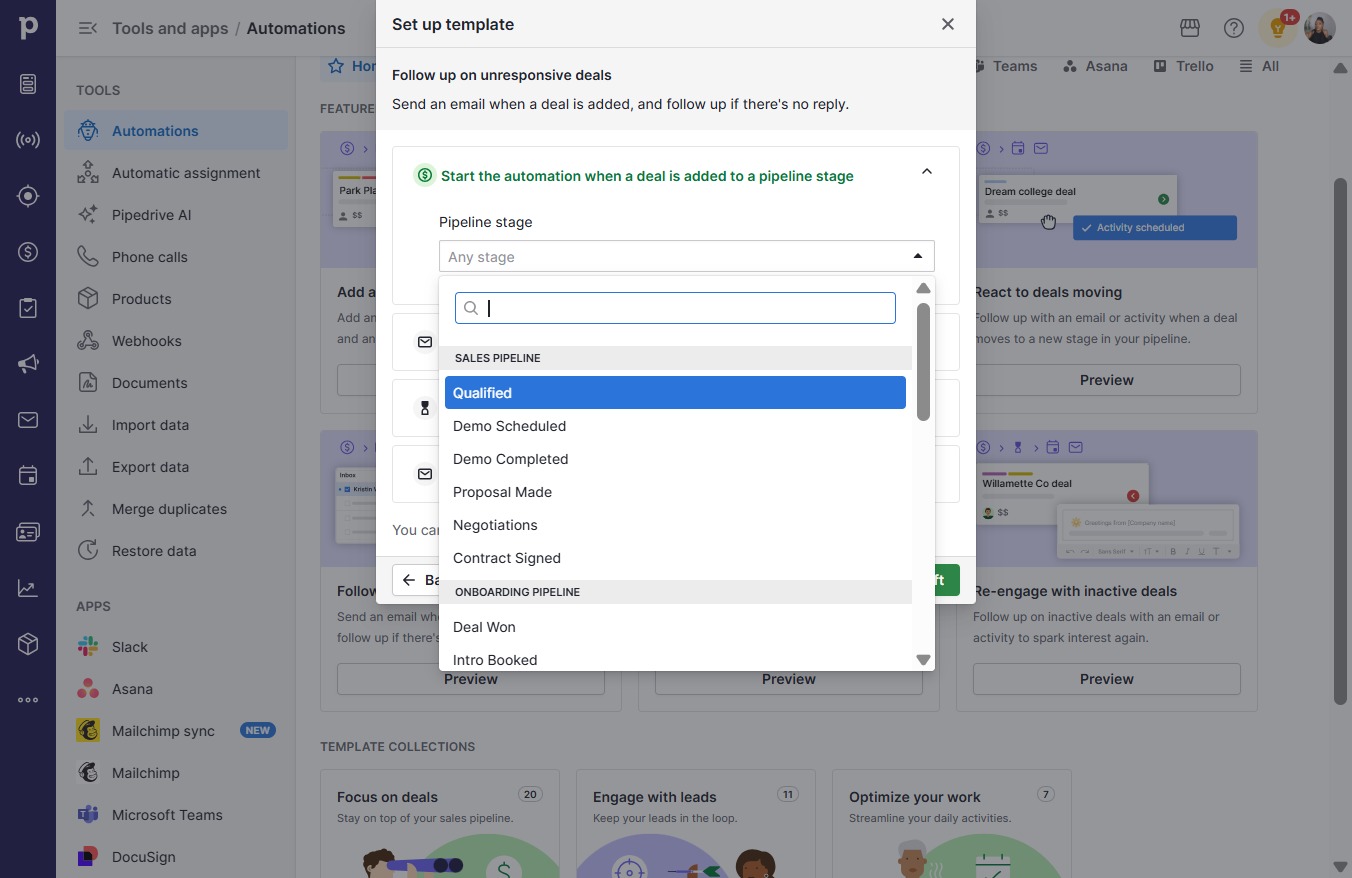Screen dimensions: 1352x878
Task: Open the Mailchimp app in sidebar
Action: (176, 773)
